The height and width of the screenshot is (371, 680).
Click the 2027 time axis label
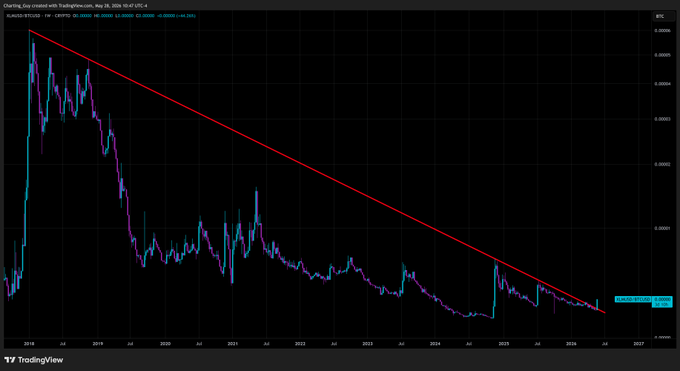[638, 344]
